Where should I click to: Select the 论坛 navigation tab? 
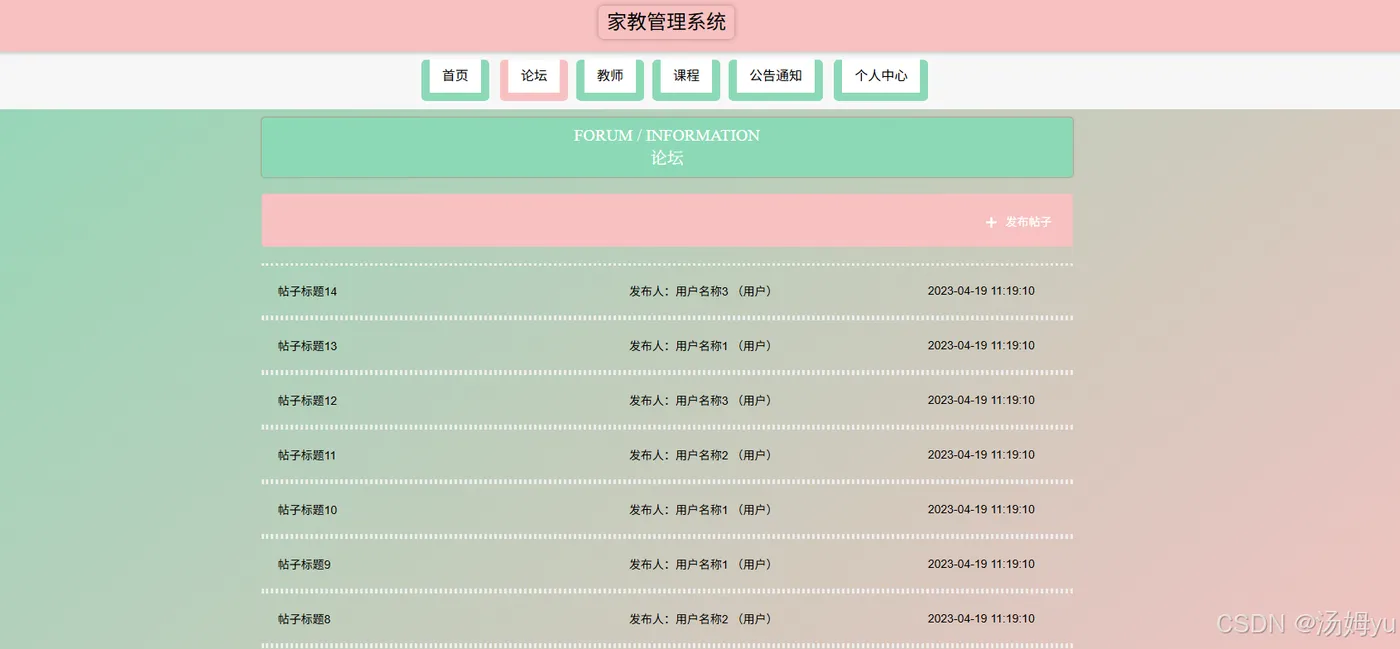tap(534, 76)
